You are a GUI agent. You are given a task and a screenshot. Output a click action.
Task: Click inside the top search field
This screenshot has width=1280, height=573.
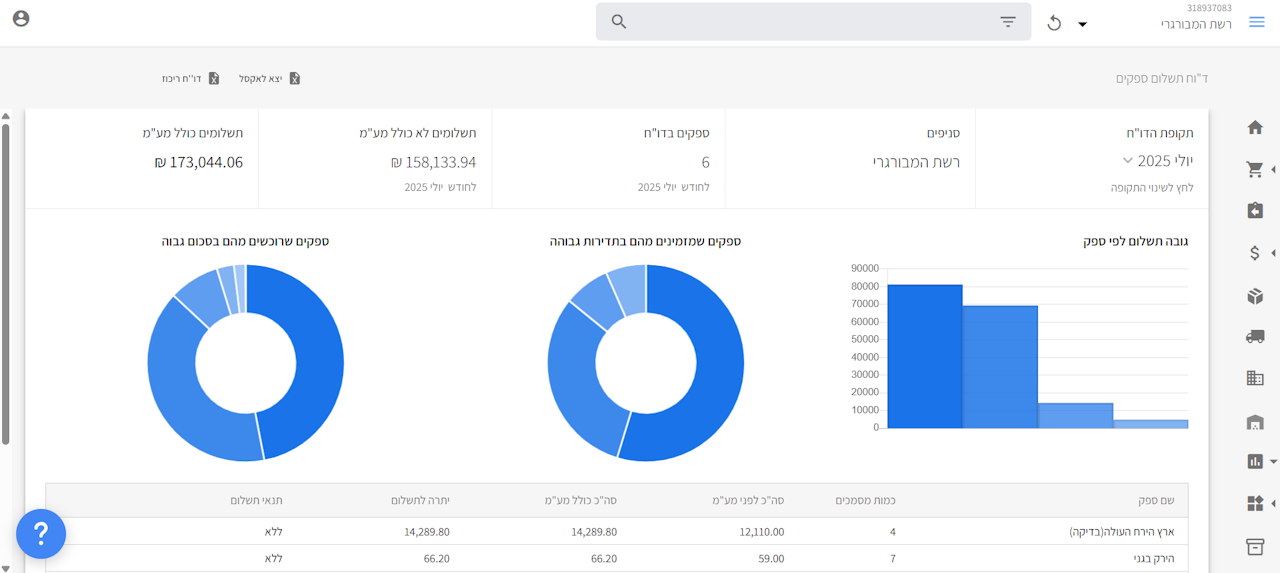click(x=813, y=22)
